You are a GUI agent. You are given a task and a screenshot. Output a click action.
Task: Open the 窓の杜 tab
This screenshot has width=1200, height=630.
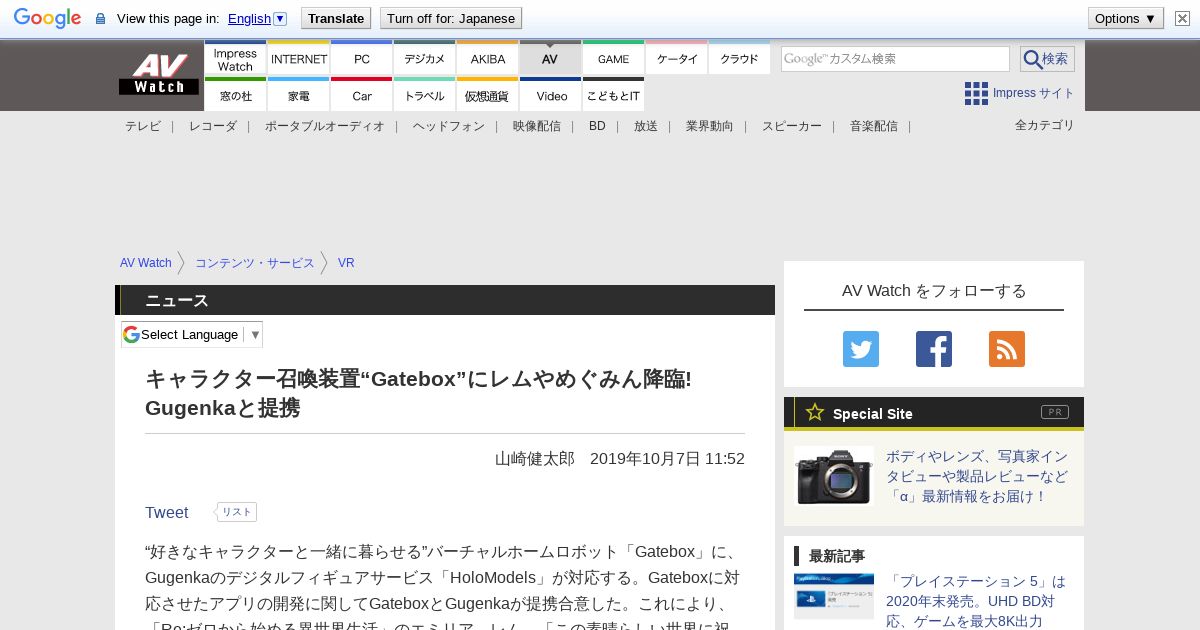point(235,95)
